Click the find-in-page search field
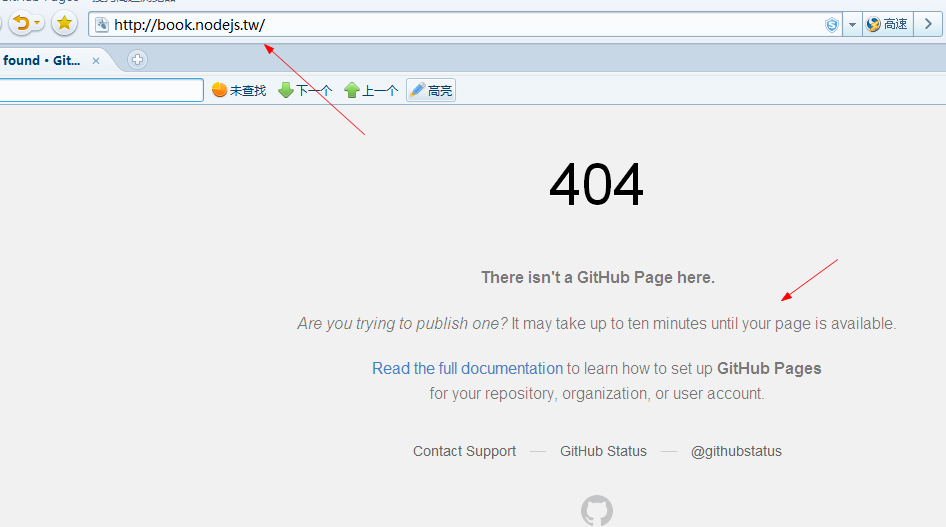 click(x=101, y=90)
